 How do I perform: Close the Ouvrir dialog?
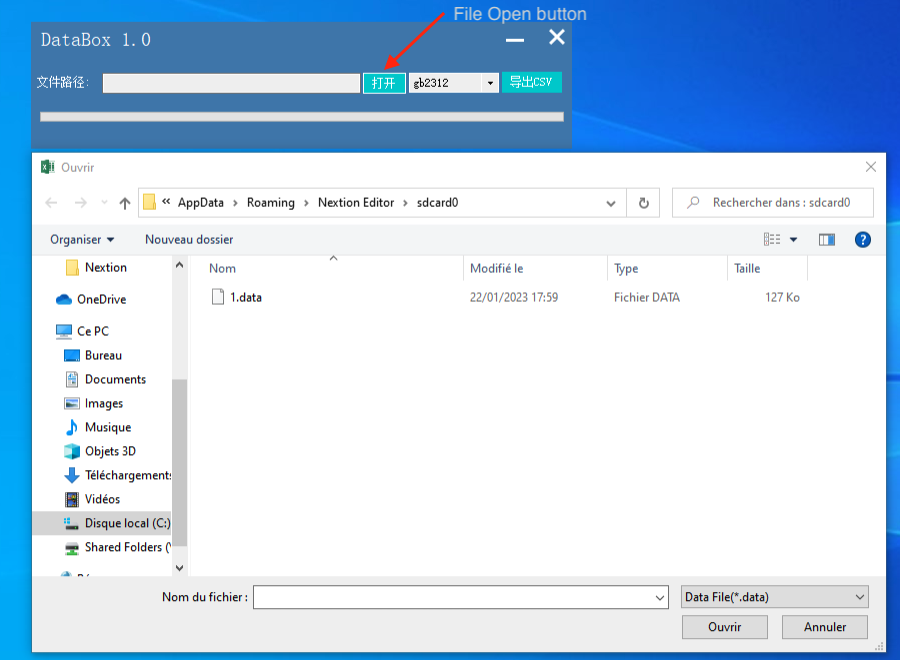tap(870, 167)
